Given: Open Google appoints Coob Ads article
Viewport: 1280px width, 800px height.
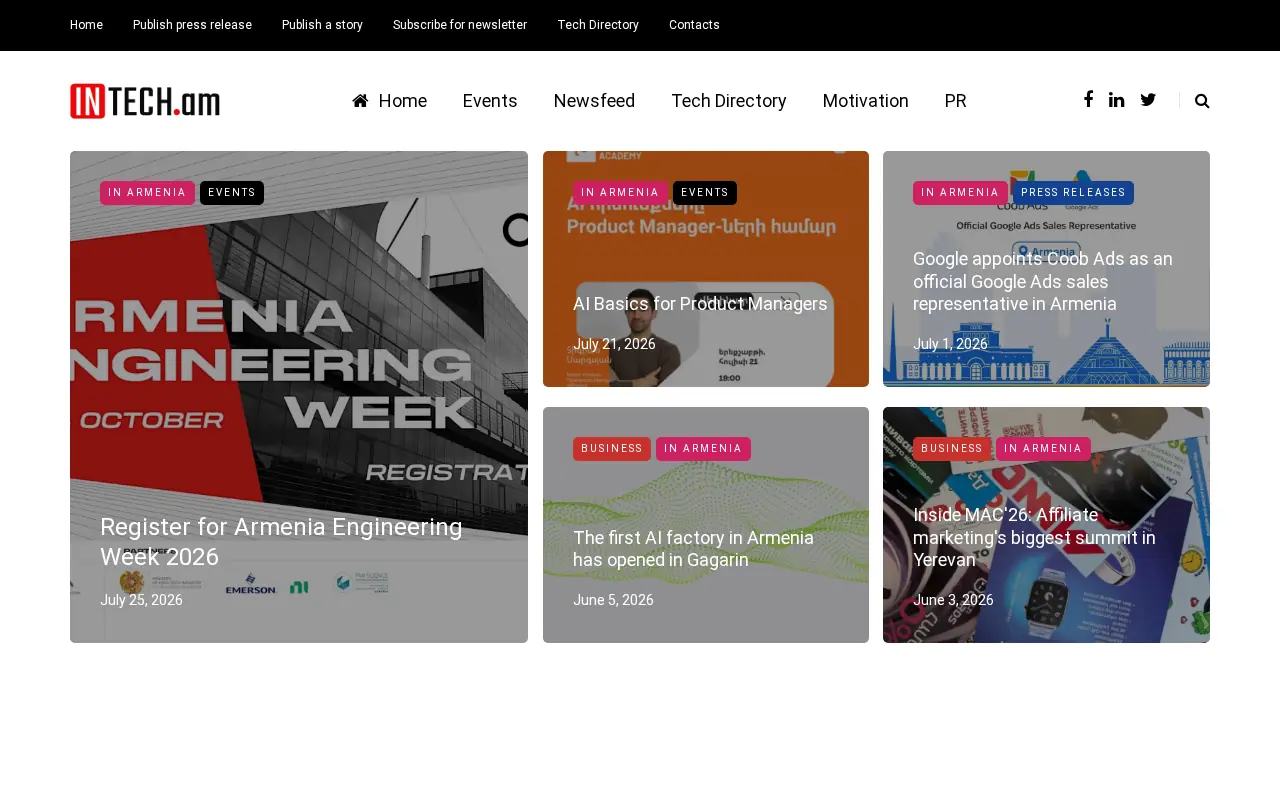Looking at the screenshot, I should pos(1043,281).
